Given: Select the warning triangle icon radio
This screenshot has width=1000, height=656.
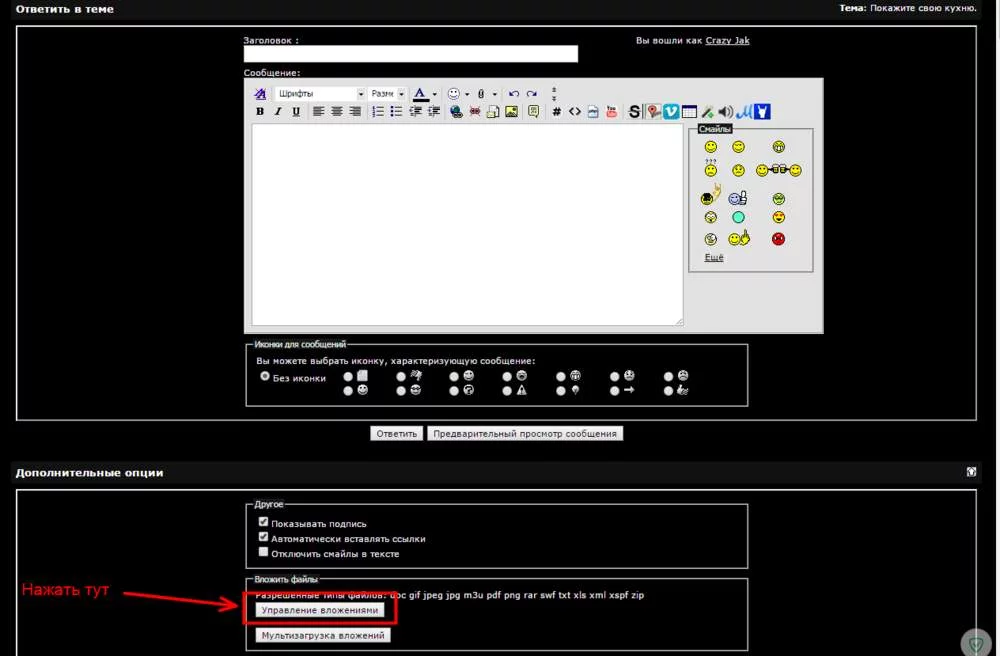Looking at the screenshot, I should point(507,391).
